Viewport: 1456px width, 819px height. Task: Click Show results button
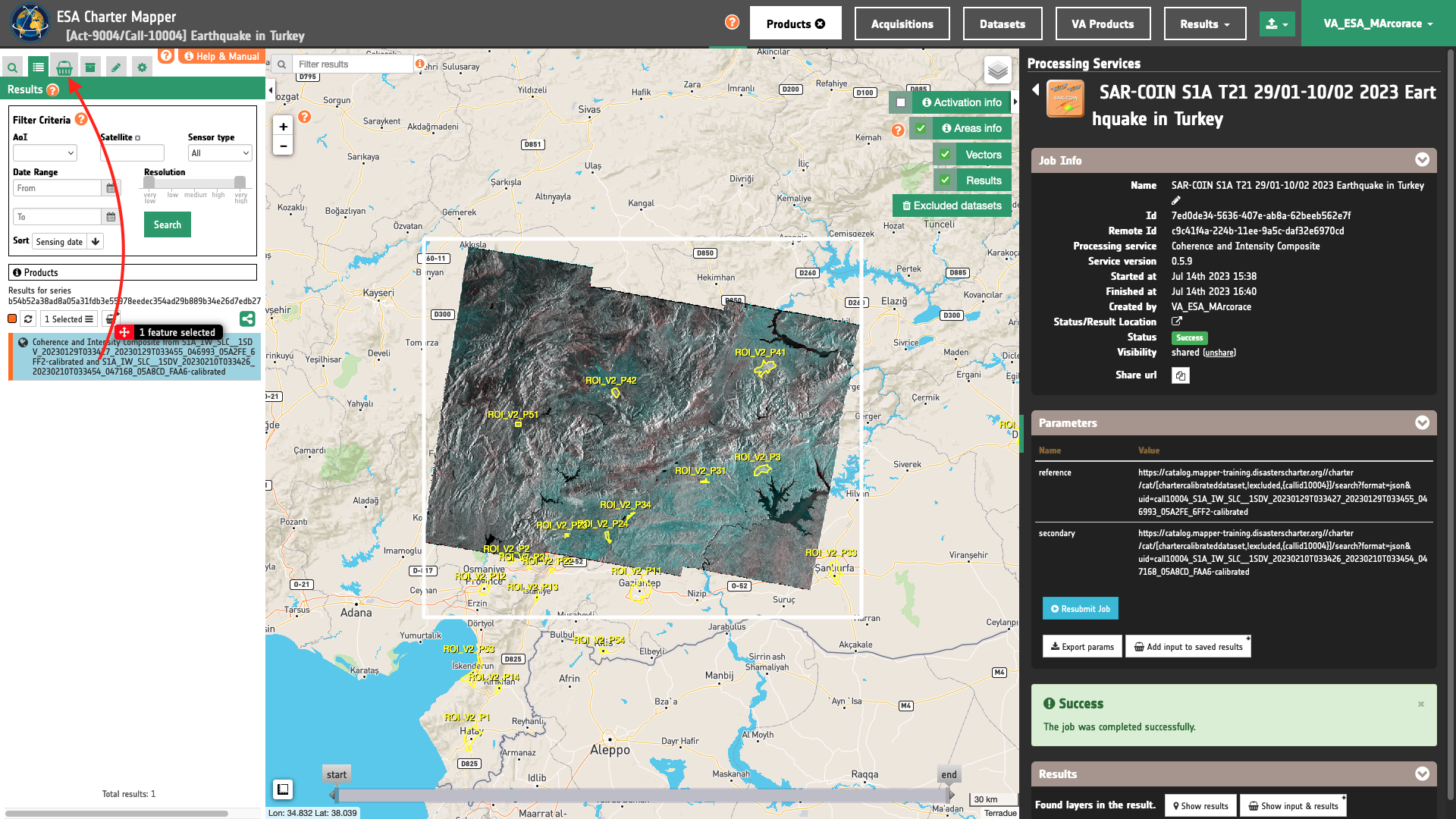tap(1200, 805)
